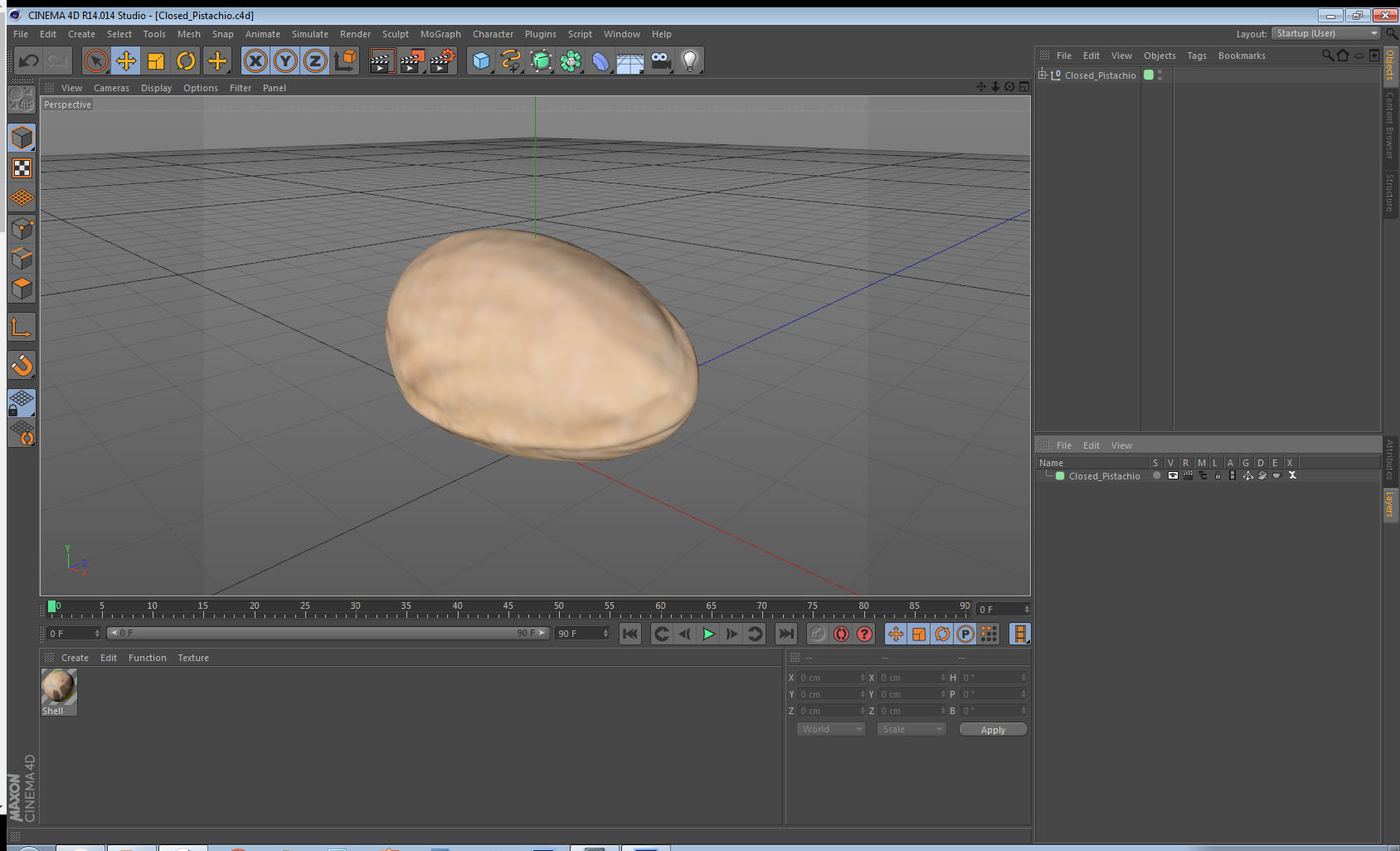Click the Redo arrow icon
Image resolution: width=1400 pixels, height=851 pixels.
click(57, 61)
